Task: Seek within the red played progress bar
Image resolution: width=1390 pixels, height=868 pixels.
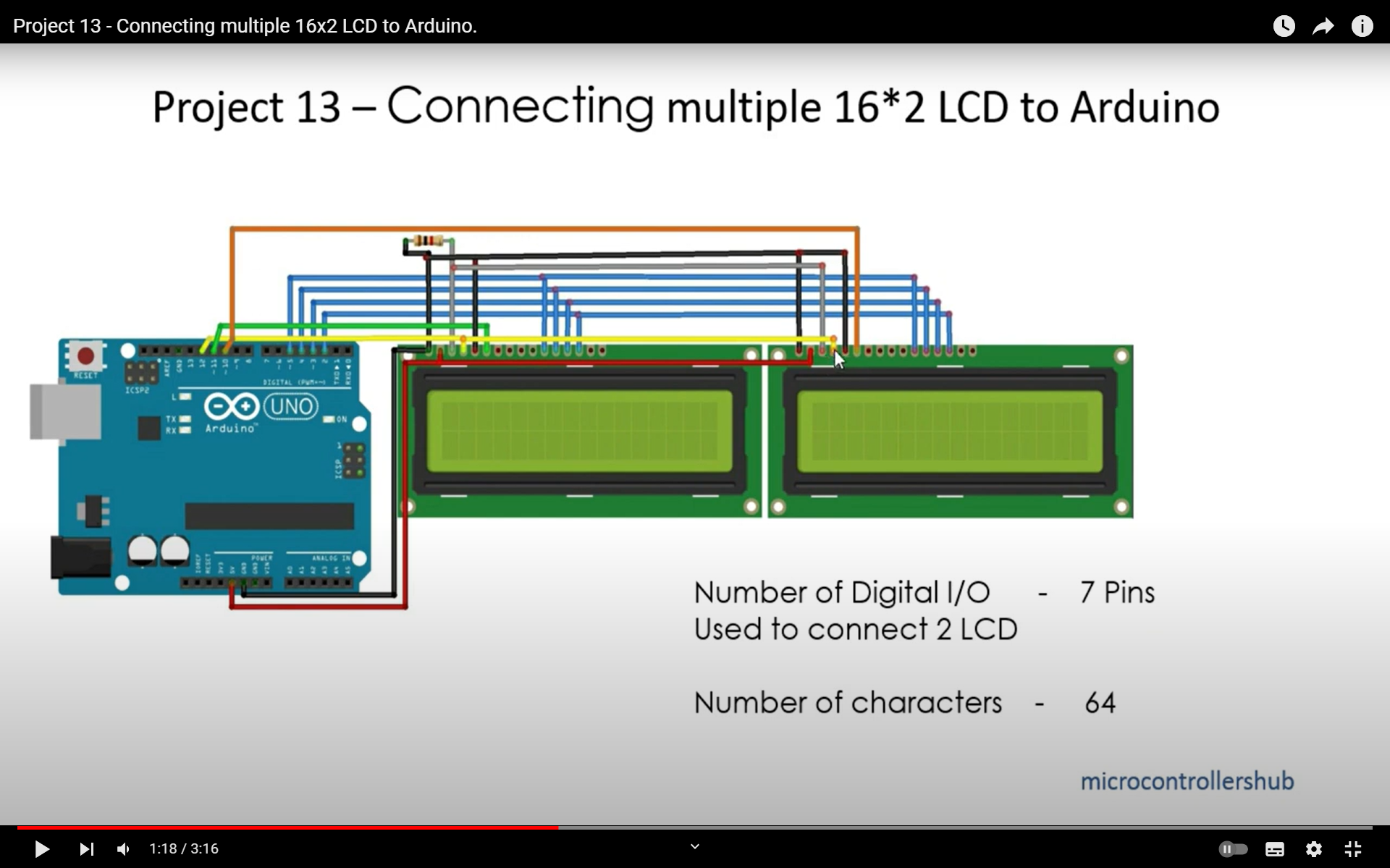Action: pos(290,827)
